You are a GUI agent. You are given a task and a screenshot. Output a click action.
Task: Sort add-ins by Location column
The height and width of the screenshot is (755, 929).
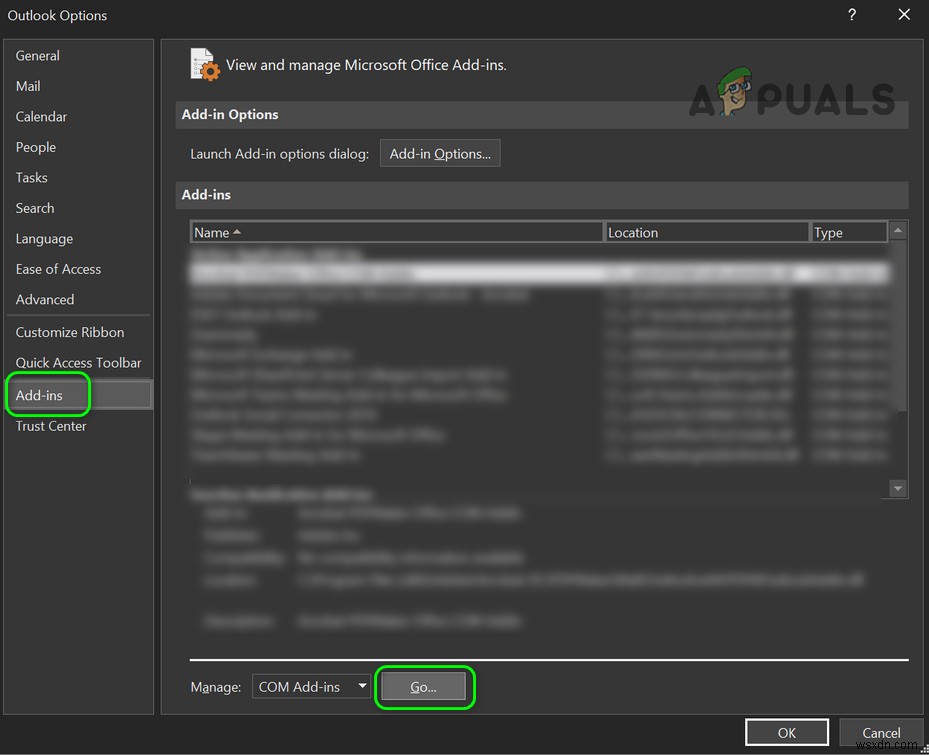pos(707,232)
